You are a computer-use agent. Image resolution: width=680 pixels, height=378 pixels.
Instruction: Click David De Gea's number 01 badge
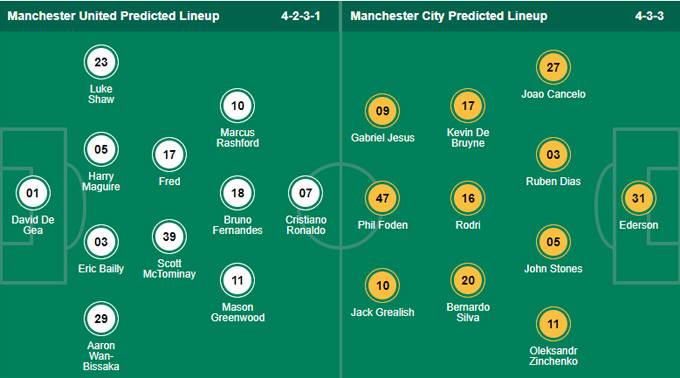click(33, 193)
